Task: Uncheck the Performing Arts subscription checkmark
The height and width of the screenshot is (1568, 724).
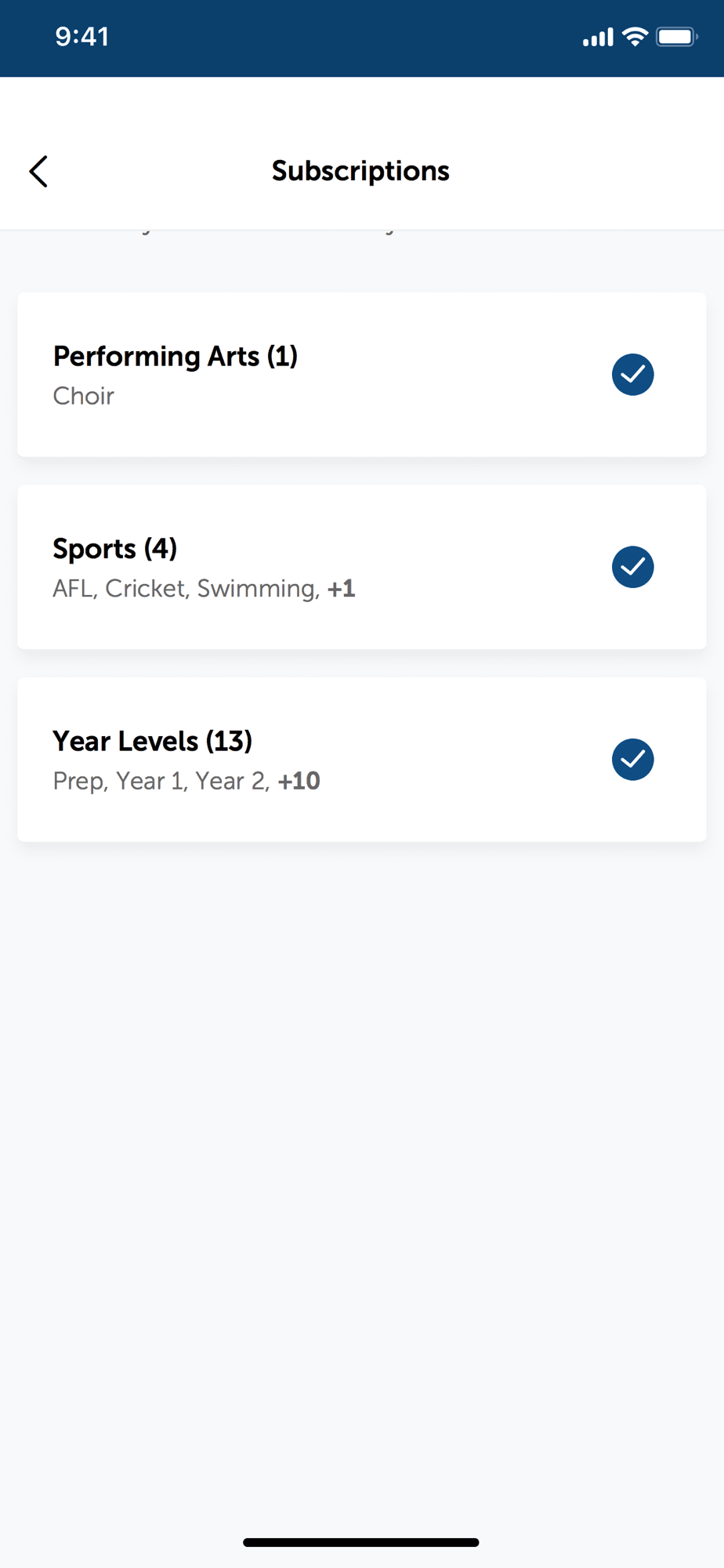Action: tap(632, 375)
